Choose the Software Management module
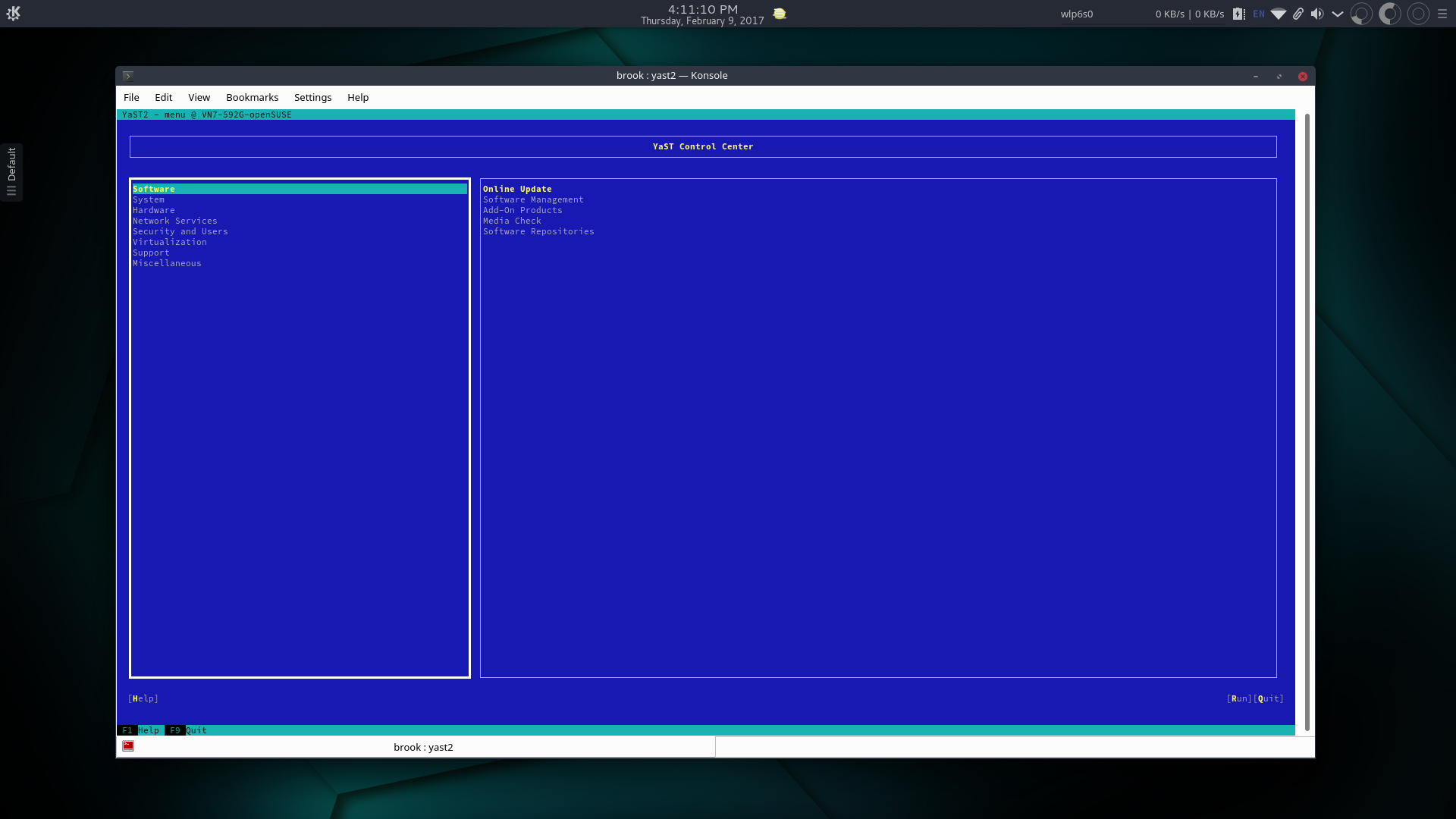 [533, 199]
